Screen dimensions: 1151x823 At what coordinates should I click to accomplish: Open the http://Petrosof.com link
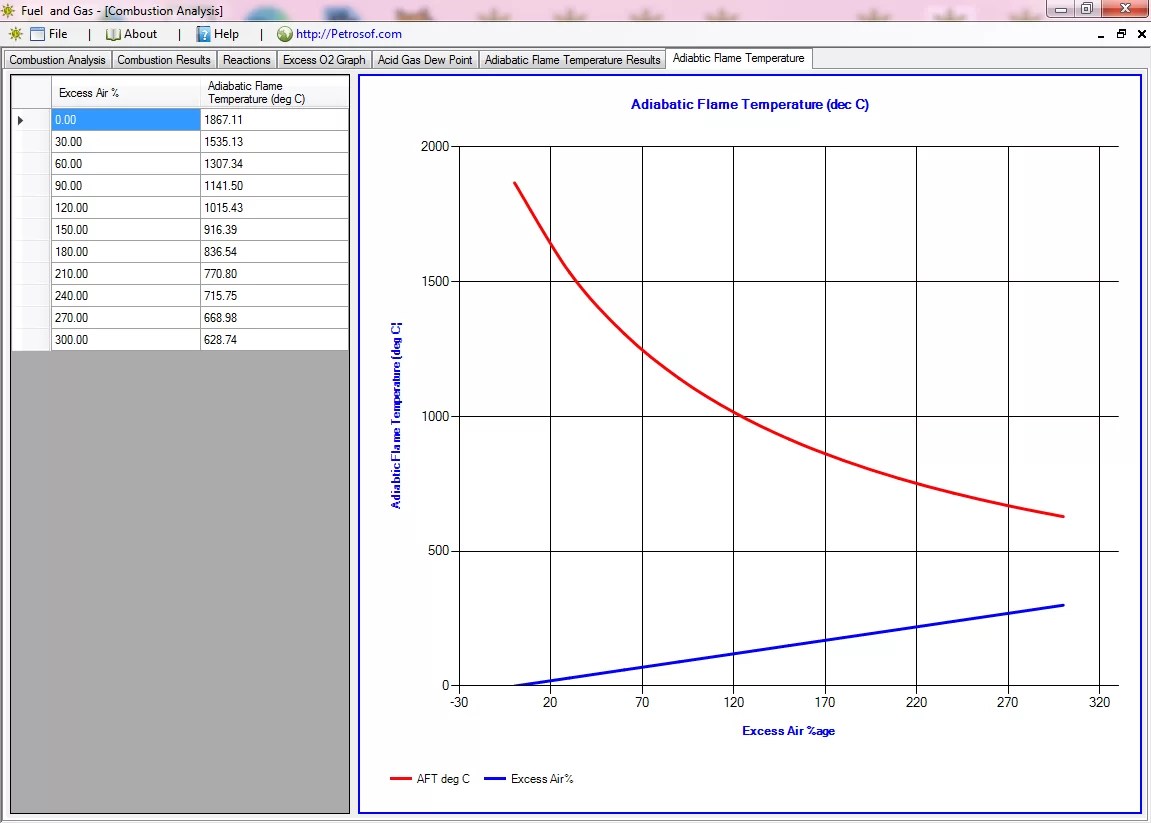[x=350, y=33]
